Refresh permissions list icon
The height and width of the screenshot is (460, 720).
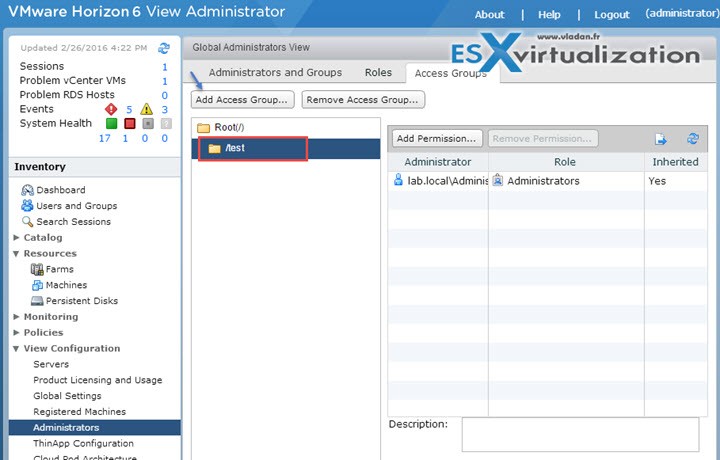point(693,138)
